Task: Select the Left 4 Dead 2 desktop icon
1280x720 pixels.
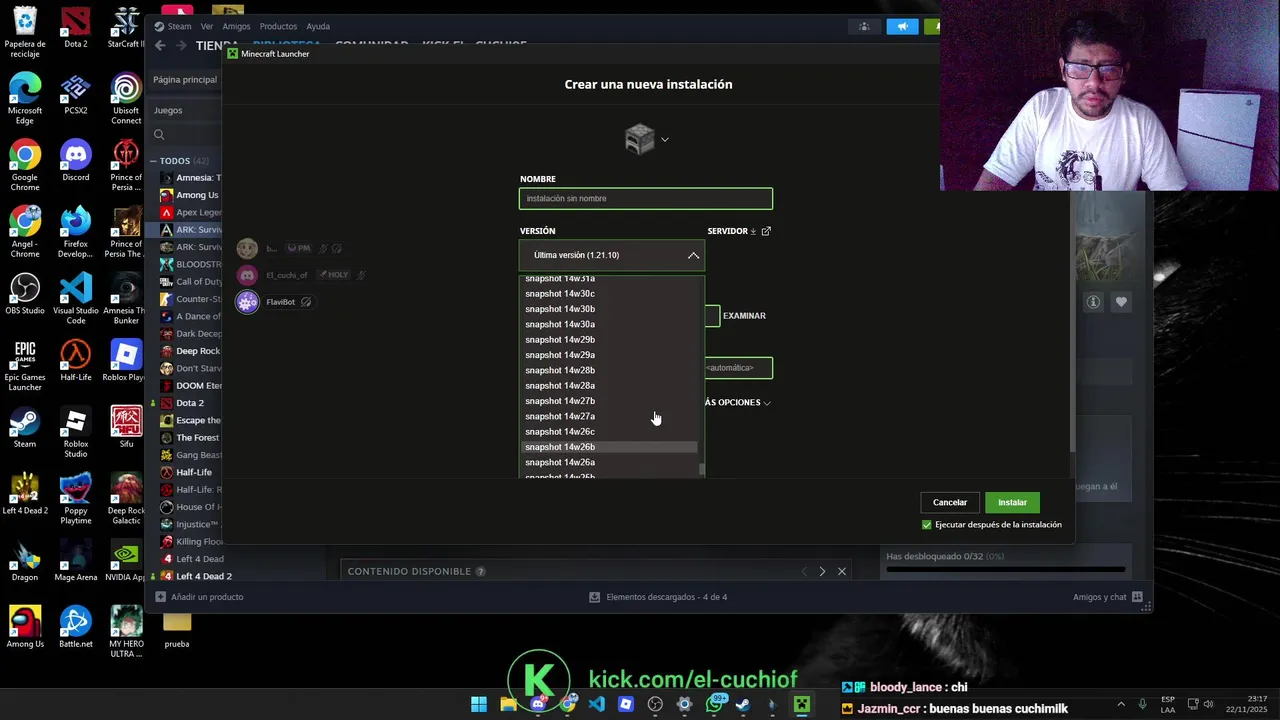Action: (x=25, y=494)
